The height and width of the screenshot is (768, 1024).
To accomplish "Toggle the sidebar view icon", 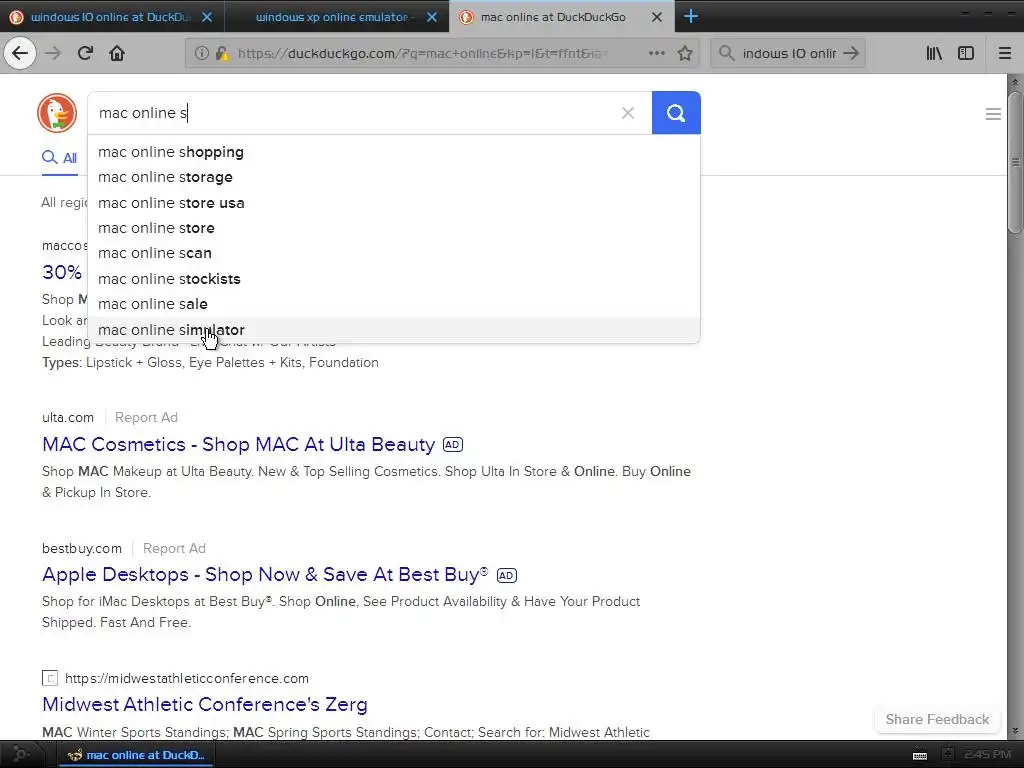I will (966, 53).
